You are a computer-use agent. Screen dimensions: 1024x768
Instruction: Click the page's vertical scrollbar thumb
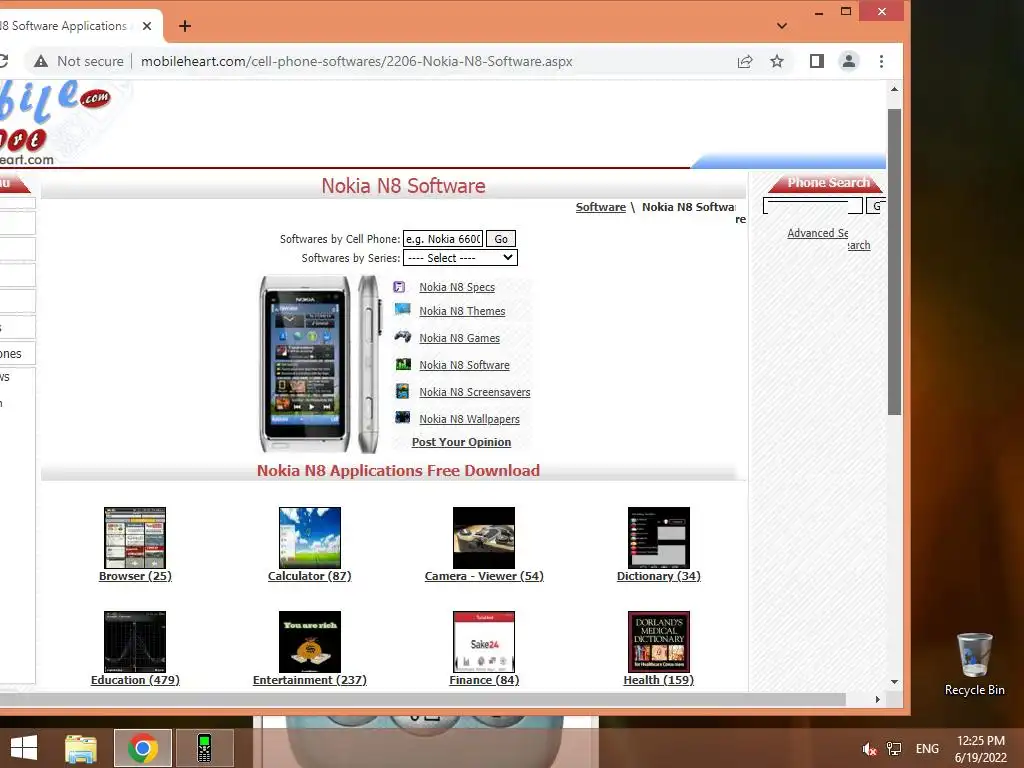click(894, 261)
